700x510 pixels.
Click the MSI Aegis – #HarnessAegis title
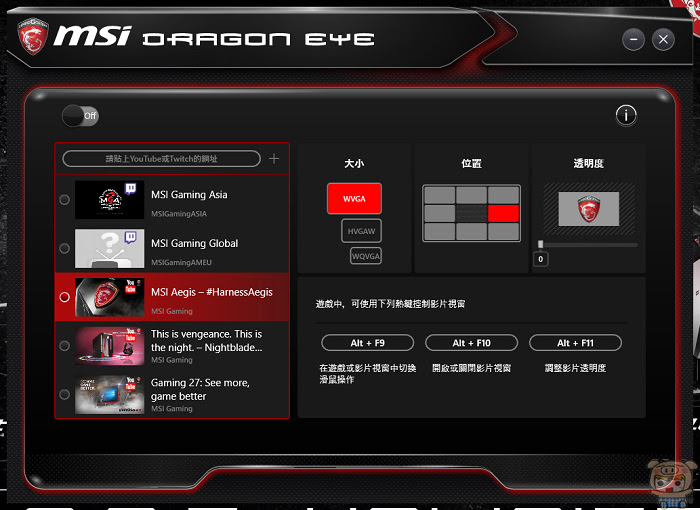click(212, 292)
